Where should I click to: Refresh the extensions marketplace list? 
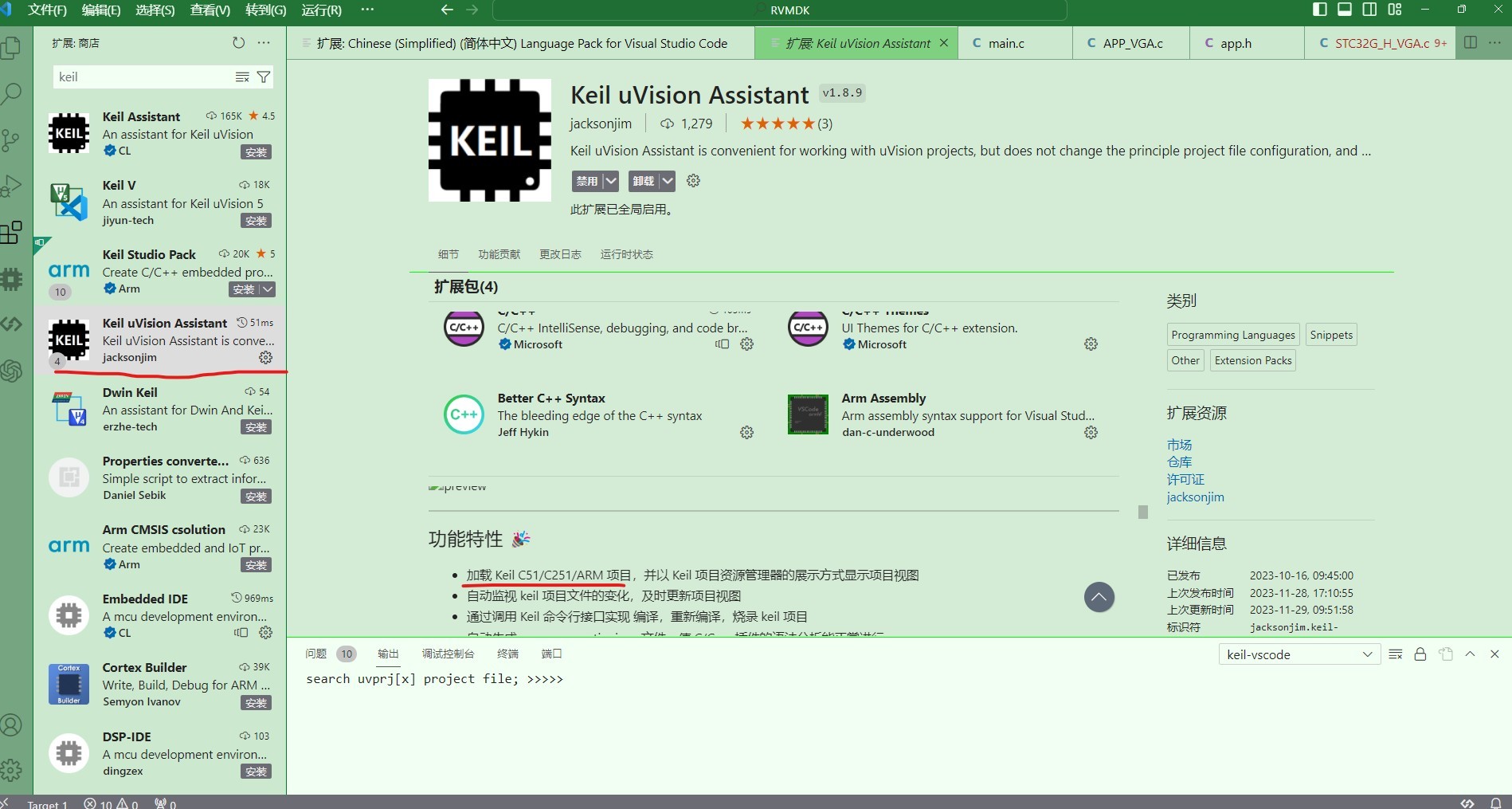point(238,43)
